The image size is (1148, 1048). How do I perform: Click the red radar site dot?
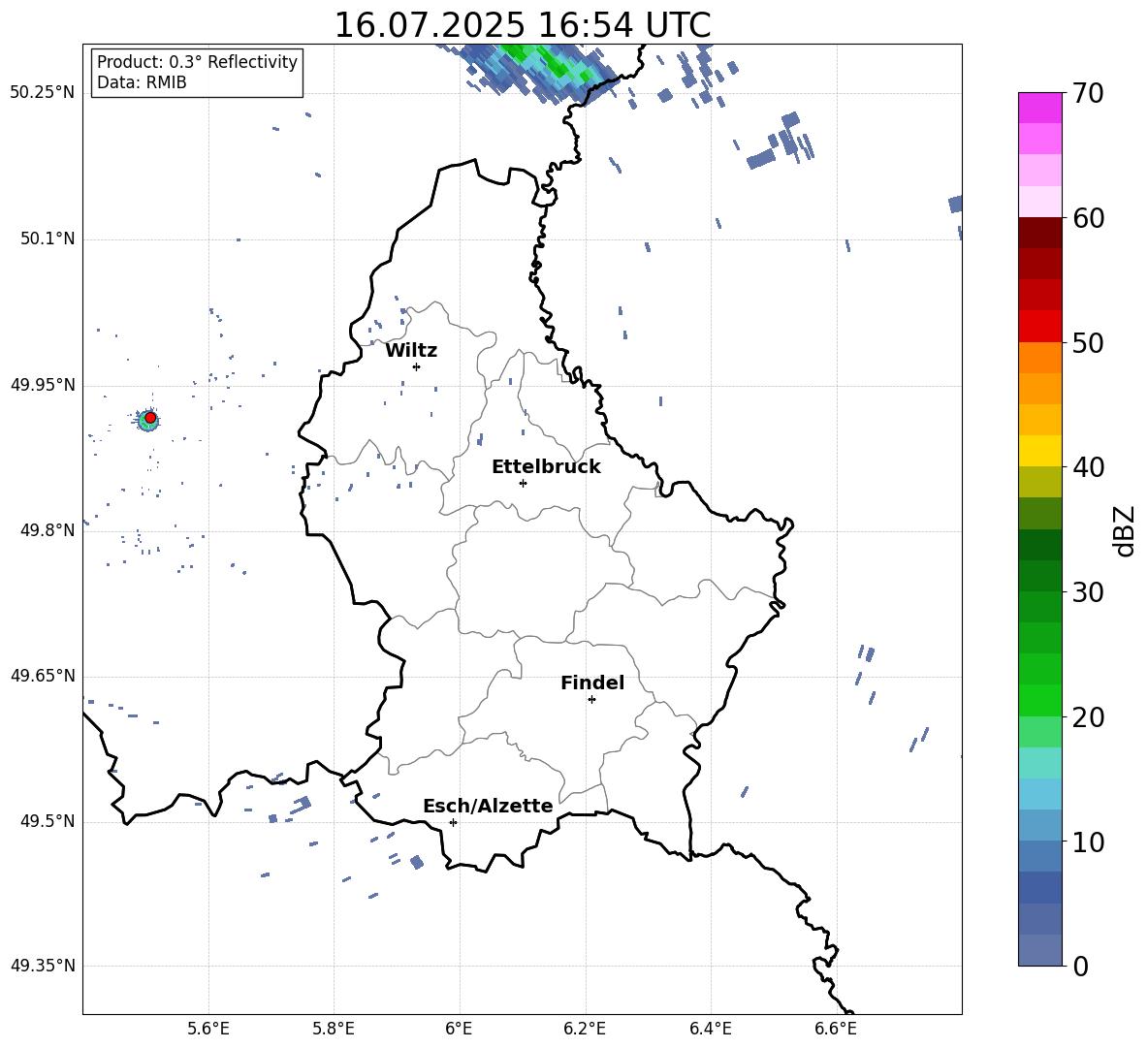point(150,418)
